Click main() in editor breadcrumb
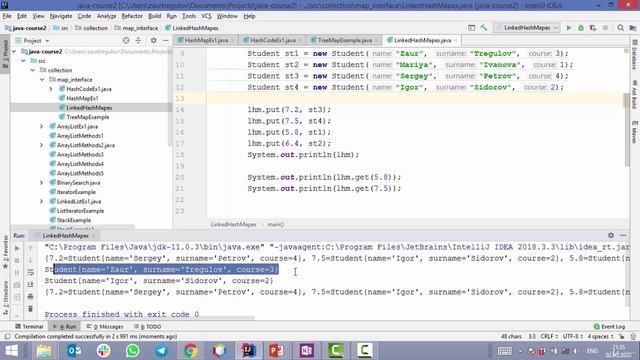Screen dimensions: 640x360 276,224
